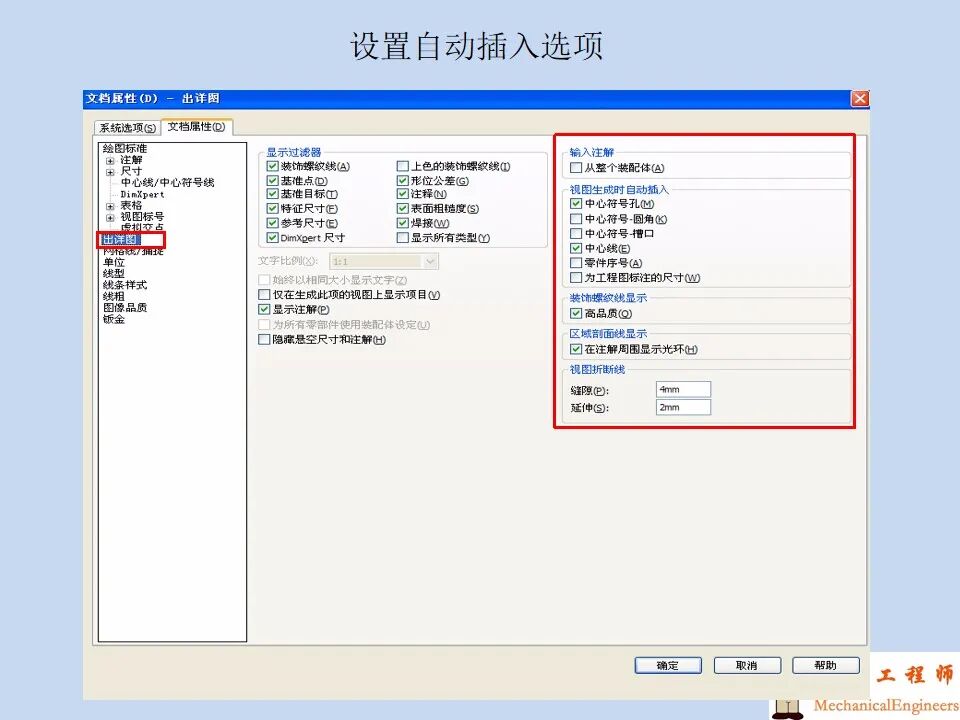The image size is (960, 720).
Task: Expand the 尺寸 tree node
Action: point(109,171)
